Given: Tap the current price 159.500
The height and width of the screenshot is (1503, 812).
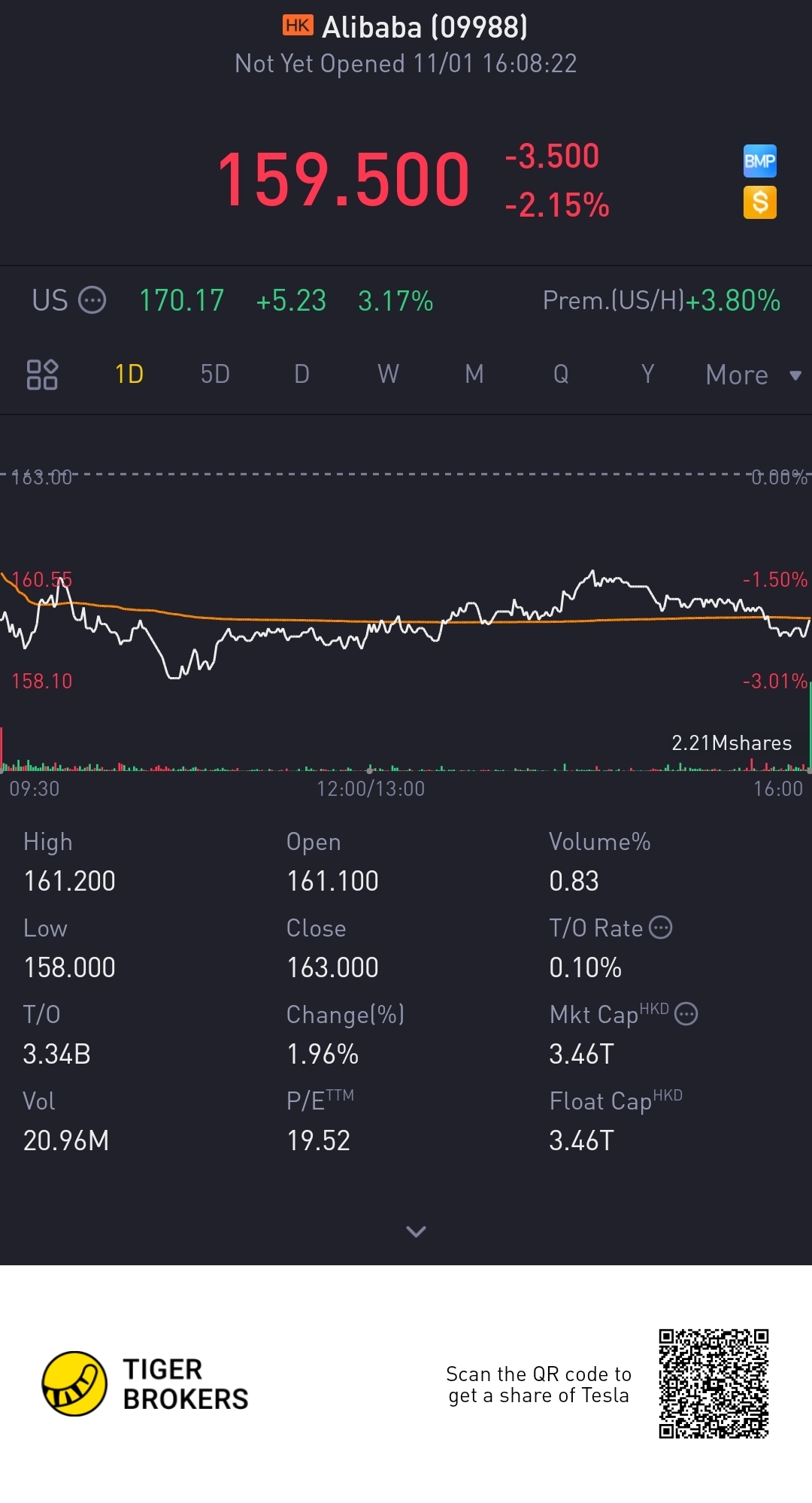Looking at the screenshot, I should pos(344,179).
